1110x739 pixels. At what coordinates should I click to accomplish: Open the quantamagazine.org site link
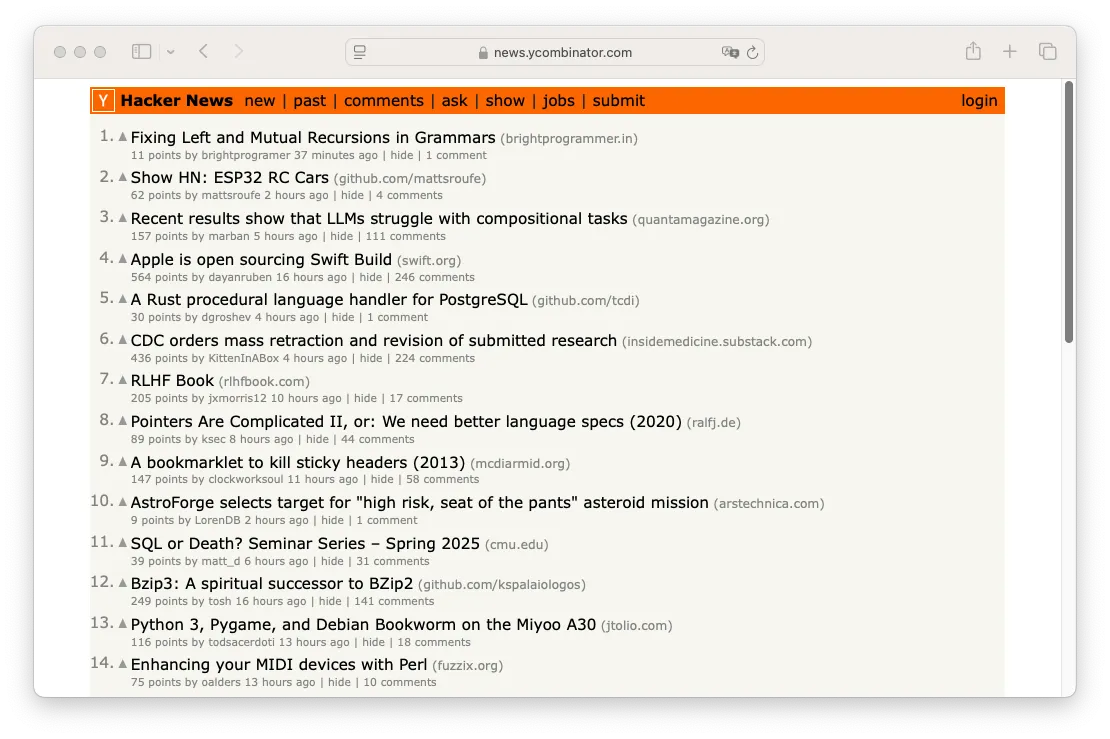coord(701,219)
